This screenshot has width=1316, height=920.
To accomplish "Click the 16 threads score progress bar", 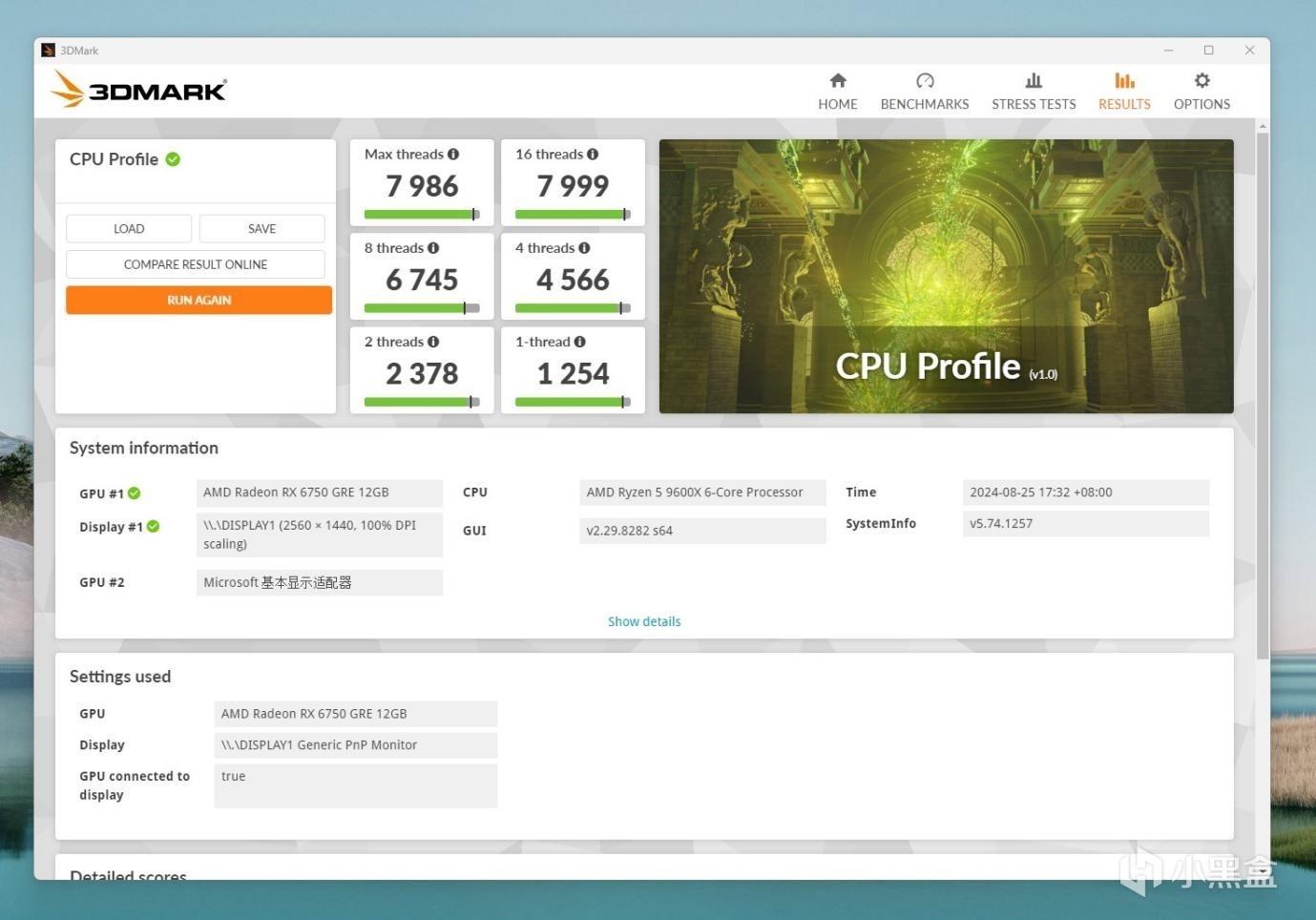I will 573,215.
